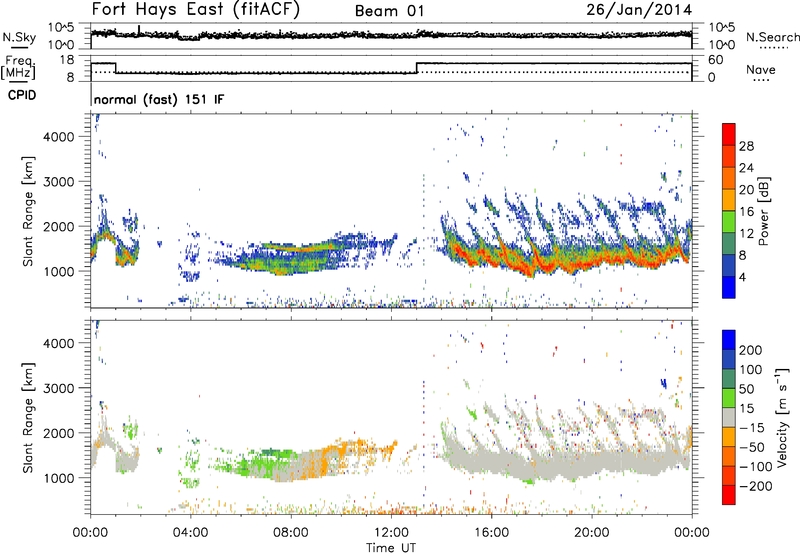Click the date '26/Jan/2014'
Image resolution: width=800 pixels, height=554 pixels.
click(x=639, y=10)
